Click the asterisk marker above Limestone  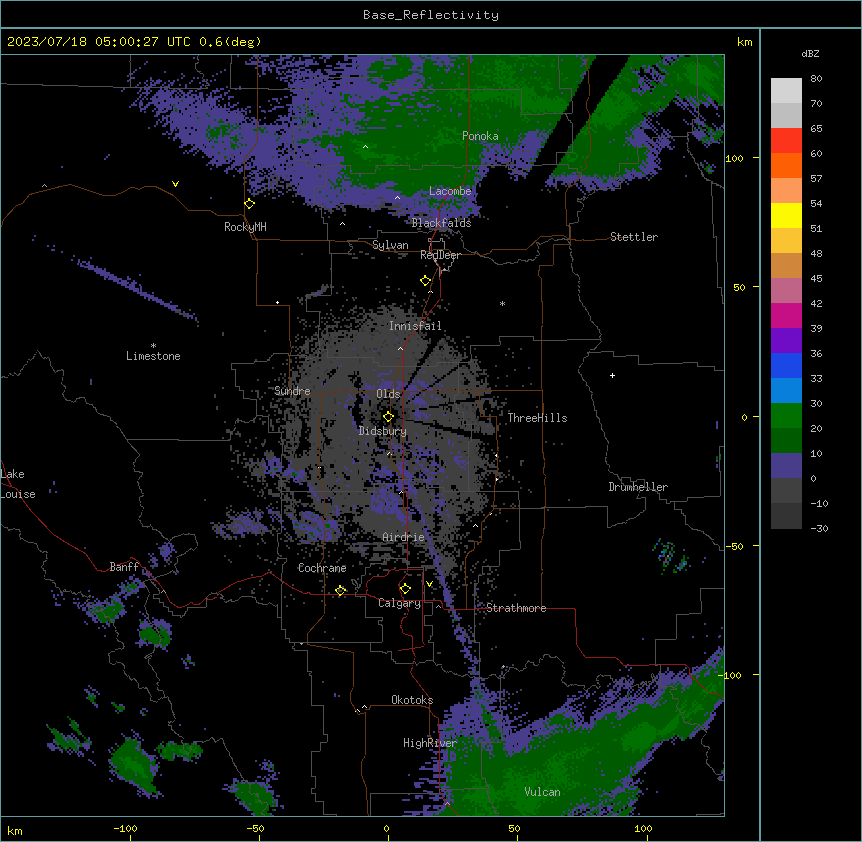(x=153, y=346)
